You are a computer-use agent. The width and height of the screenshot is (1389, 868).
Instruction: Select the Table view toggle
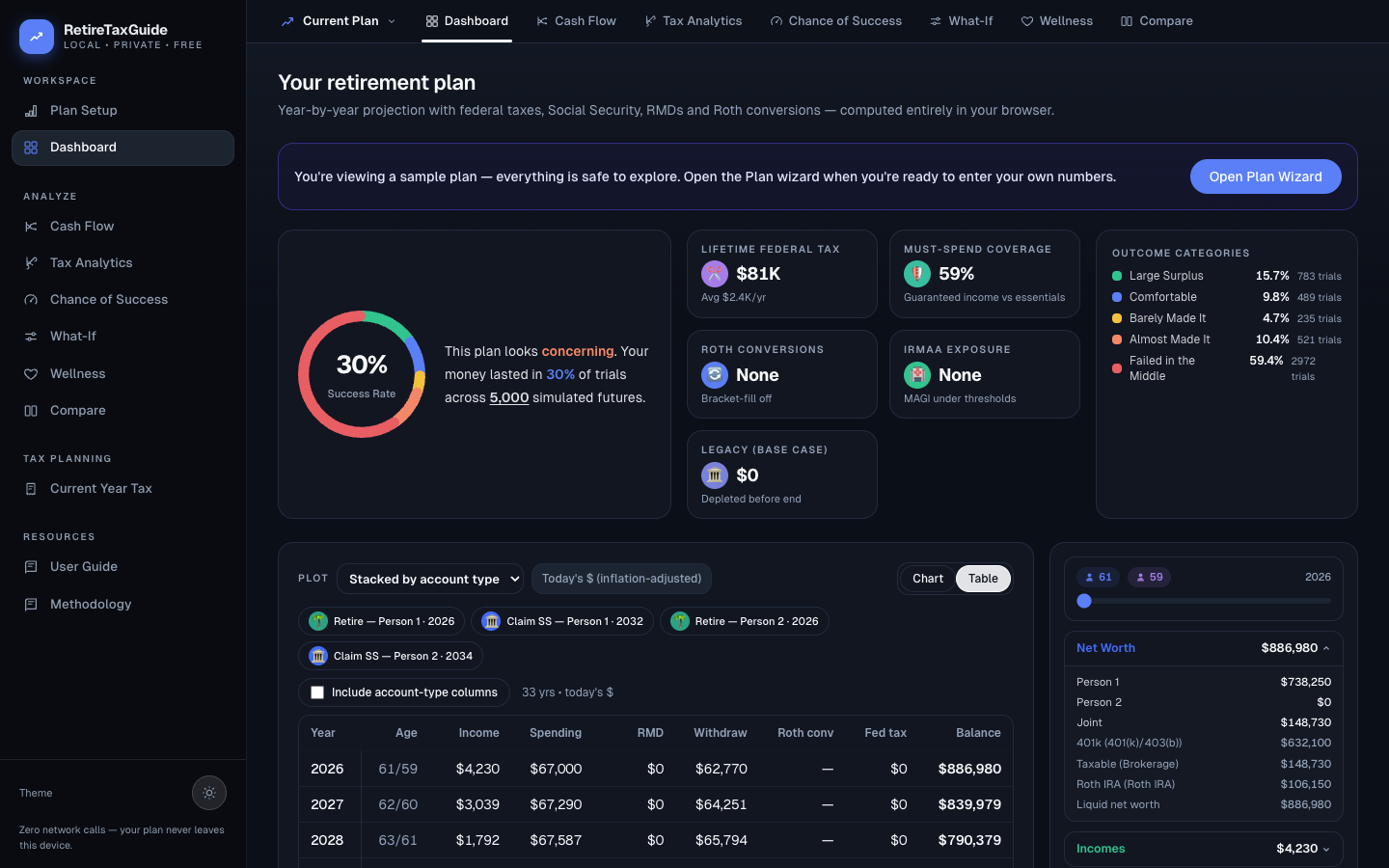pyautogui.click(x=983, y=579)
